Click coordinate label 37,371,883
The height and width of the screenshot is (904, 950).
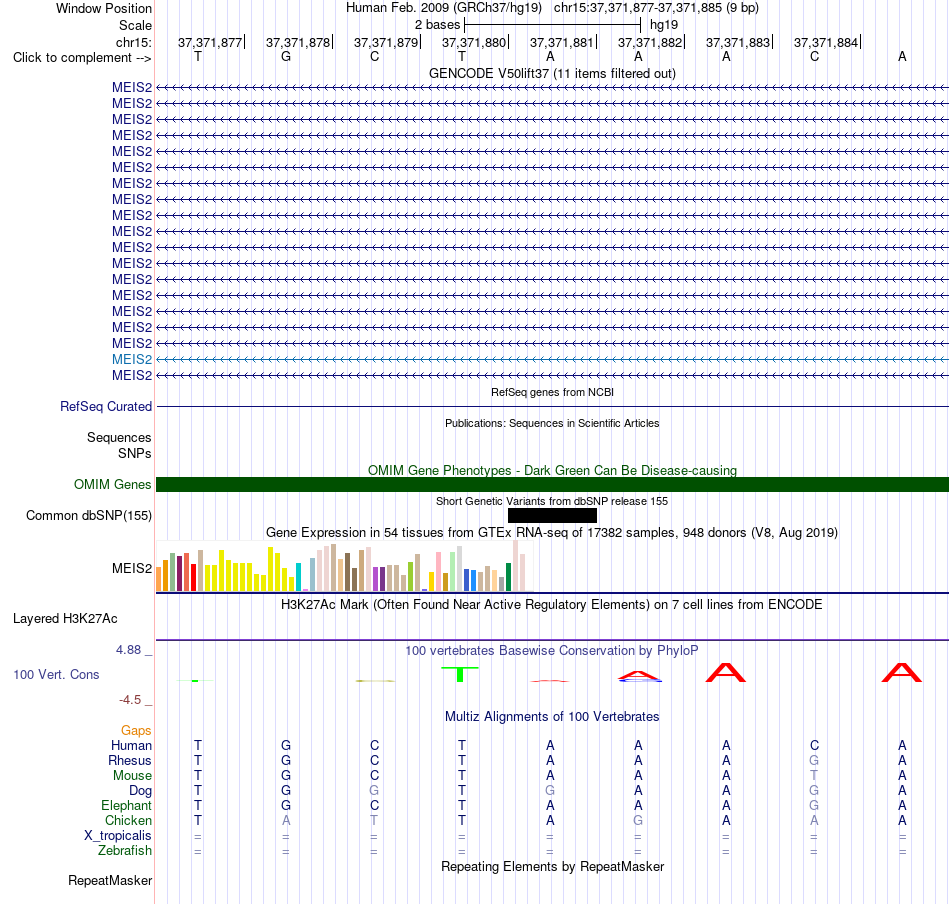[x=738, y=42]
